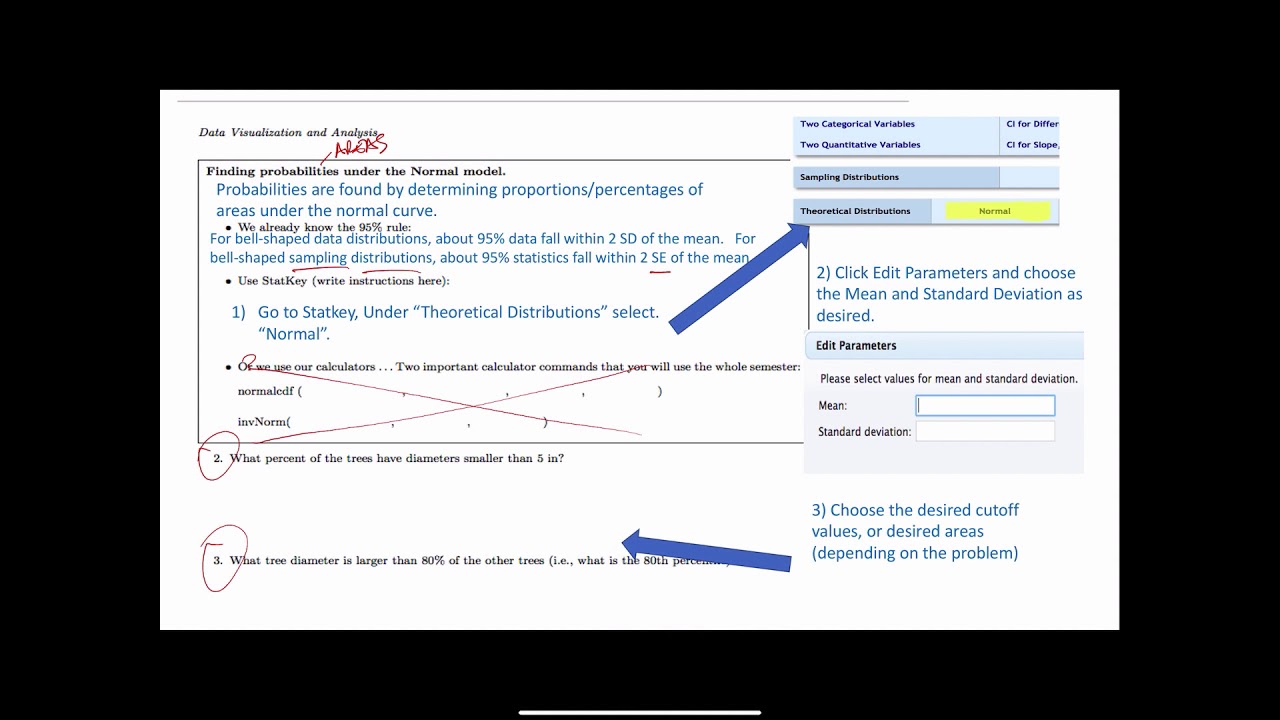Click the 'Mean:' label
The image size is (1280, 720).
[832, 405]
